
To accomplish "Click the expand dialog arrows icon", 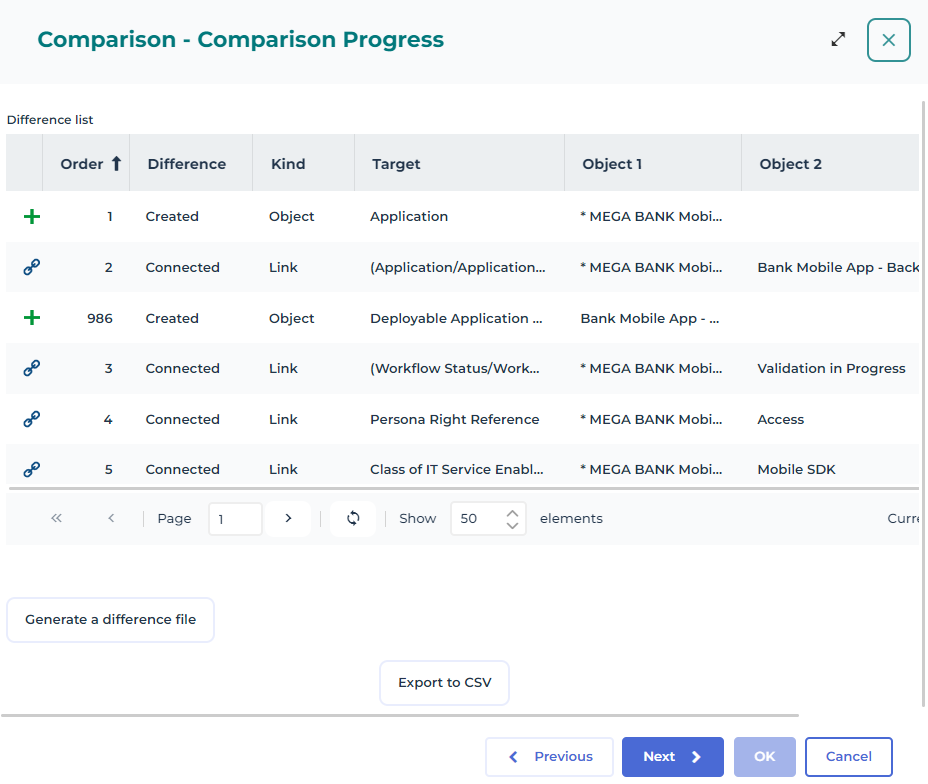I will (838, 39).
